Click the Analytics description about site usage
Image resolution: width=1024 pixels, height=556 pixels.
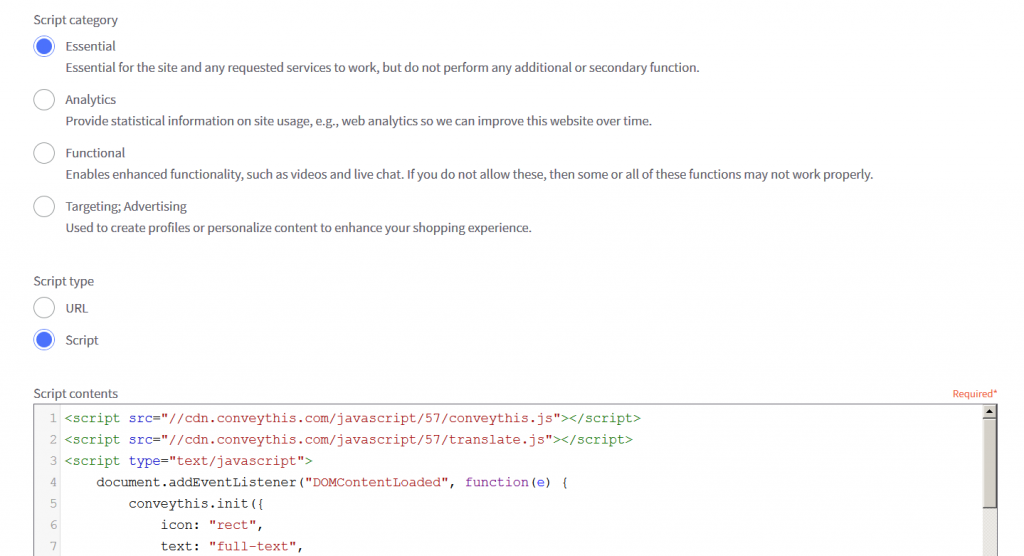[x=359, y=121]
